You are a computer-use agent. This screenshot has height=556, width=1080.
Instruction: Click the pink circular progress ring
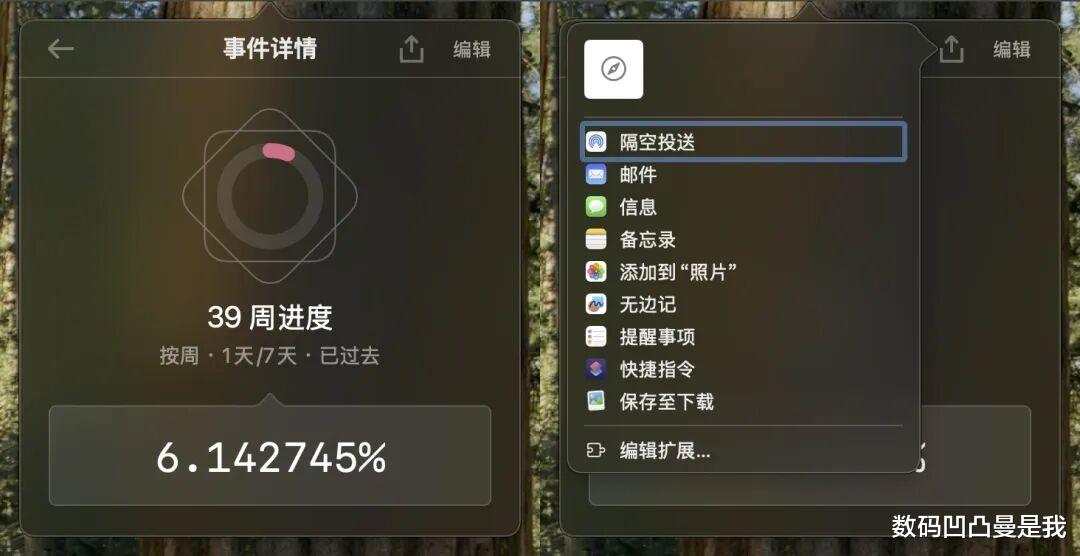click(270, 196)
